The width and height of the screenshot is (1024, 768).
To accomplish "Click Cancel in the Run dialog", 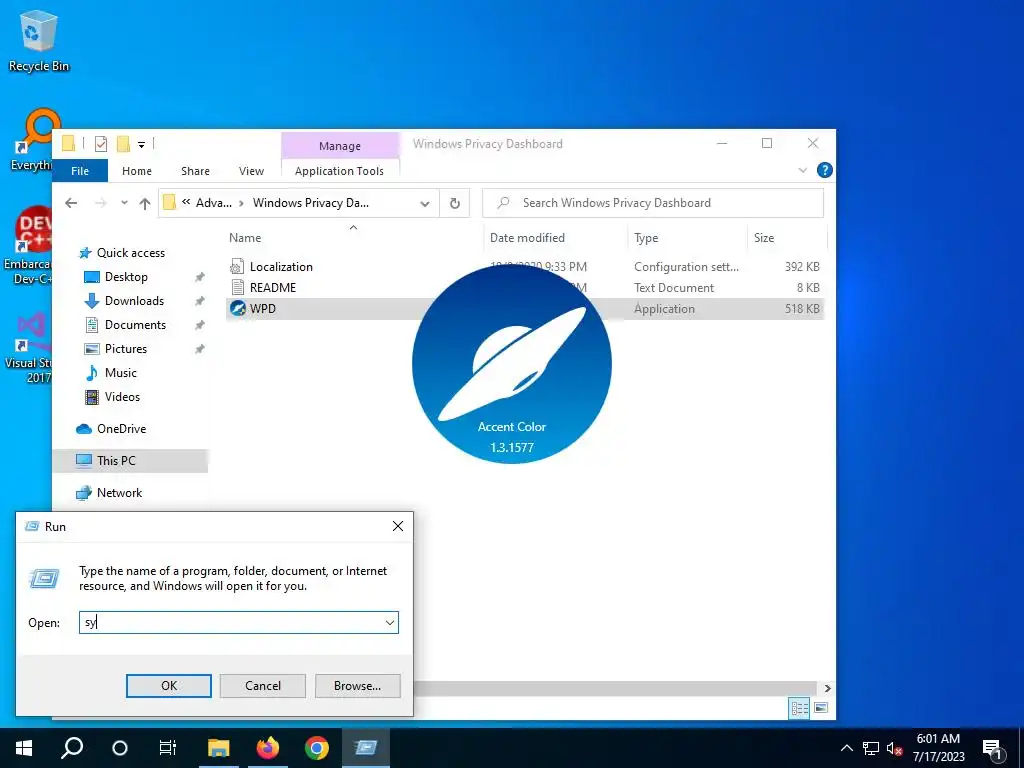I will pos(263,686).
